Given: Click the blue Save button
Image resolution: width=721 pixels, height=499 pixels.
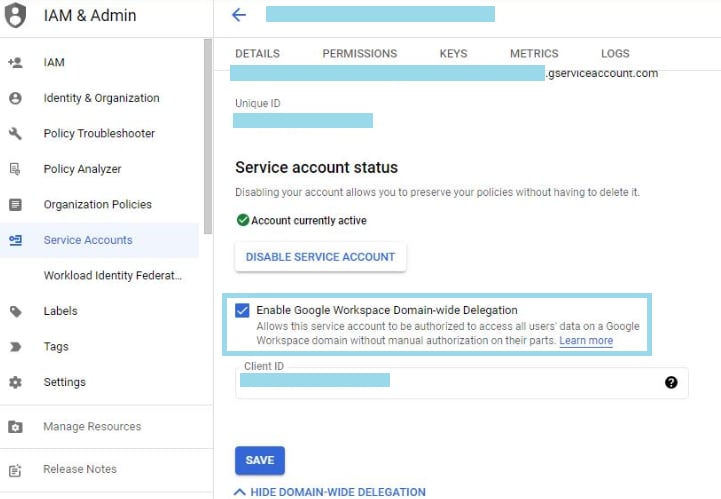Looking at the screenshot, I should coord(260,460).
